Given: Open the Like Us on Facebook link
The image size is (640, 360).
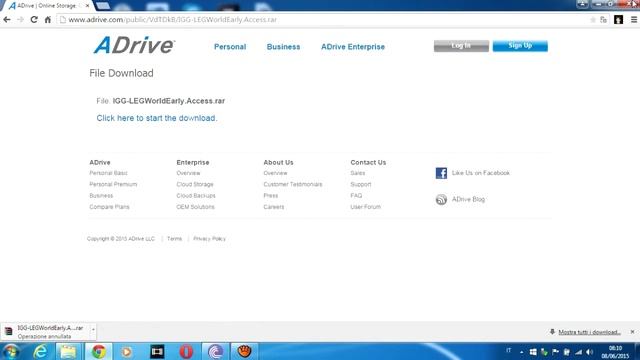Looking at the screenshot, I should click(481, 173).
